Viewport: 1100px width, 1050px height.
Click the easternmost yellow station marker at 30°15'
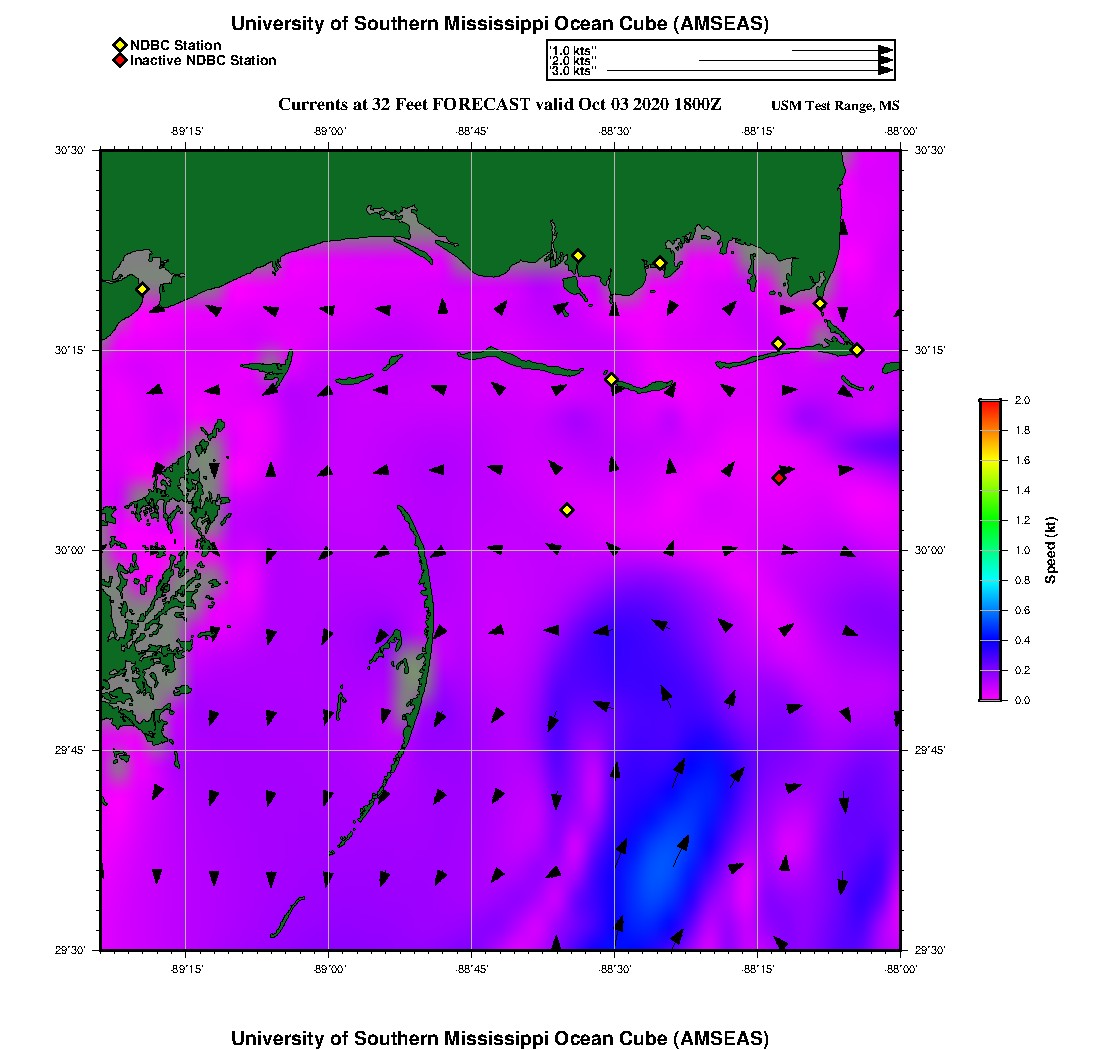tap(857, 349)
